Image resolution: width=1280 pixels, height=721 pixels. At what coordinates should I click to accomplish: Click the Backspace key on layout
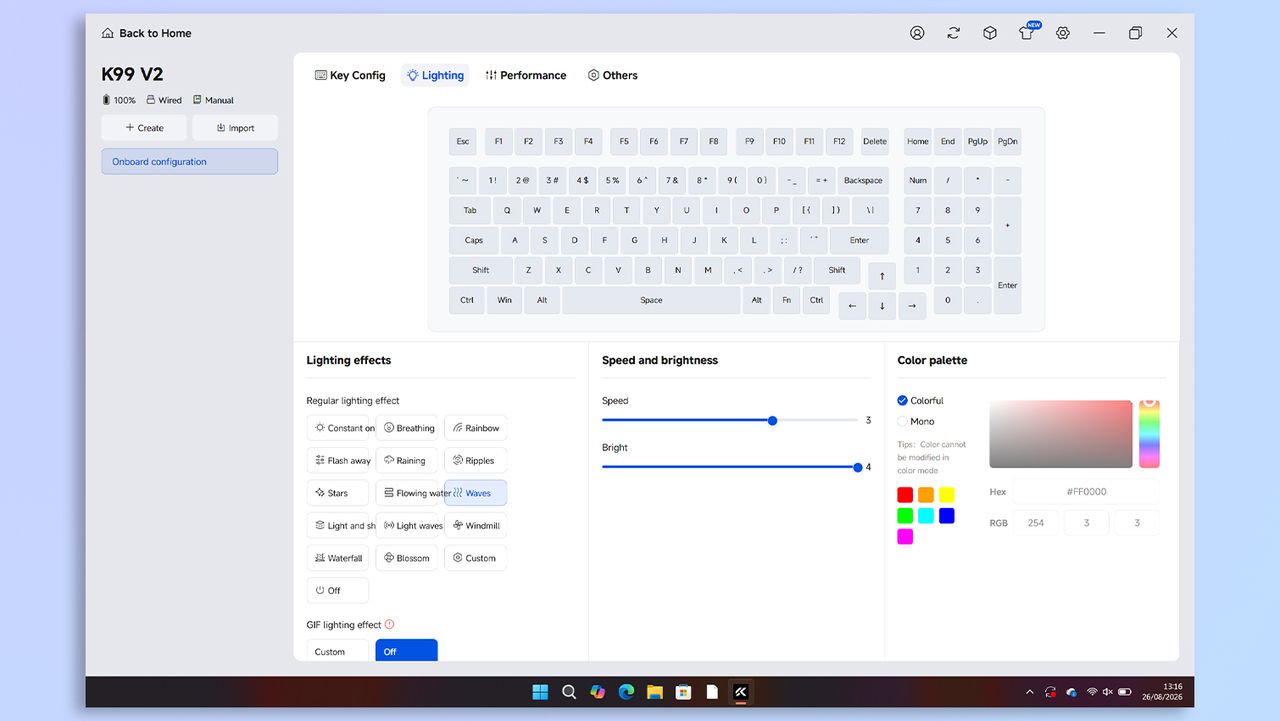[863, 181]
